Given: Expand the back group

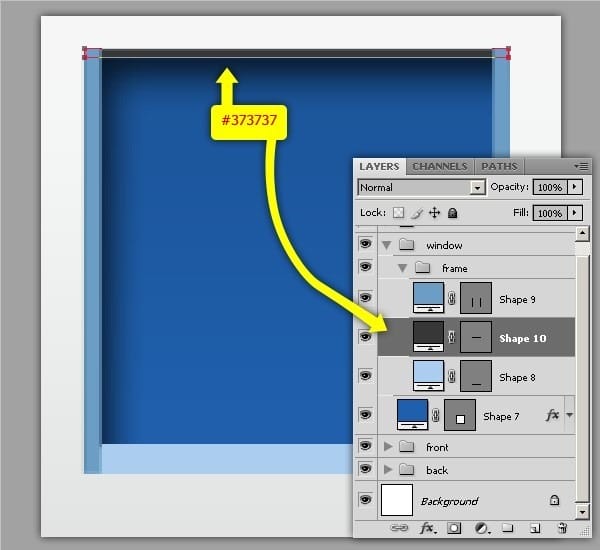Looking at the screenshot, I should pyautogui.click(x=388, y=469).
